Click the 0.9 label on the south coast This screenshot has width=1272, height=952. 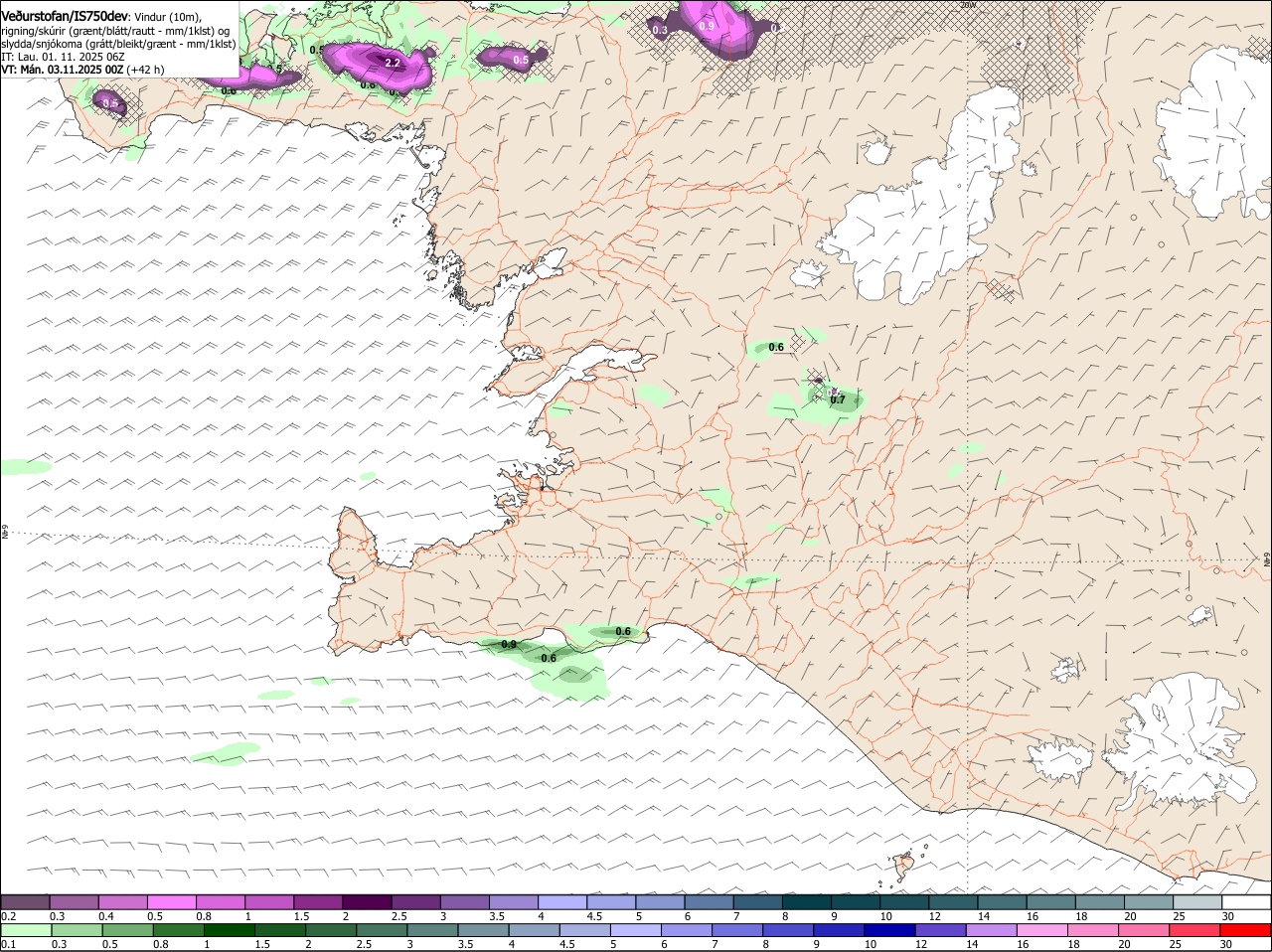pos(509,645)
